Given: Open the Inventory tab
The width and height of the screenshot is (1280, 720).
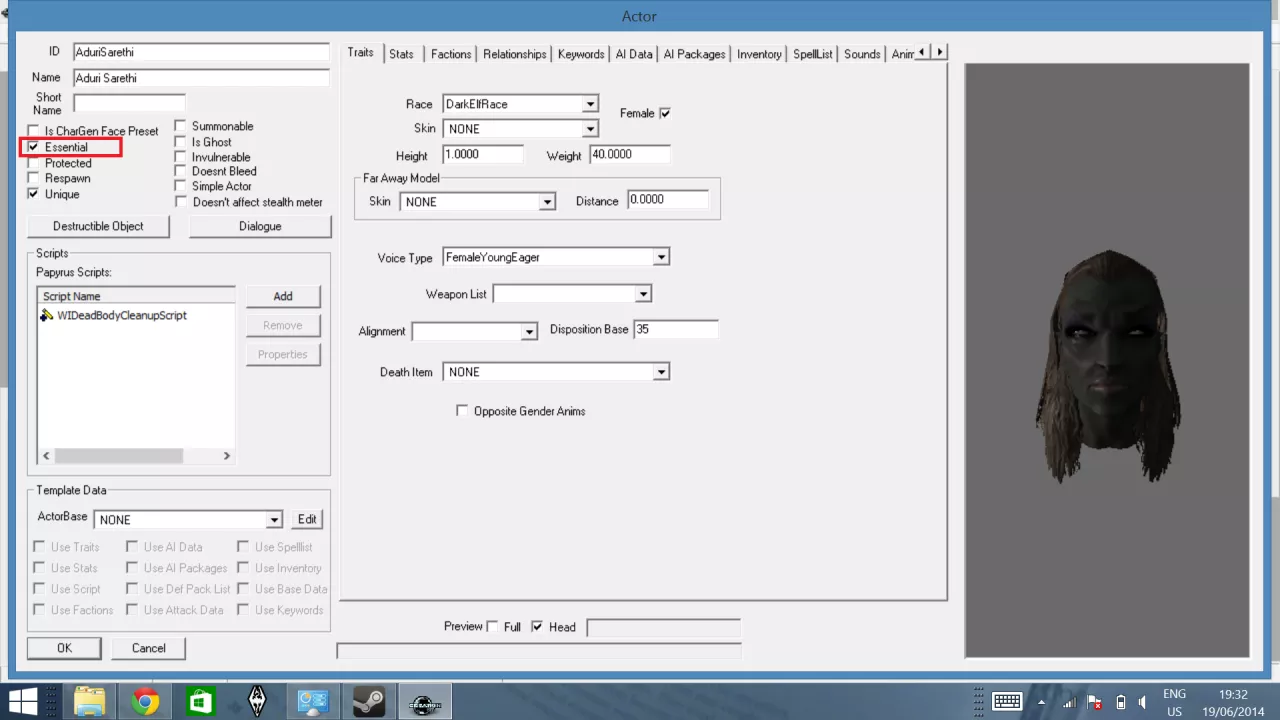Looking at the screenshot, I should (759, 54).
